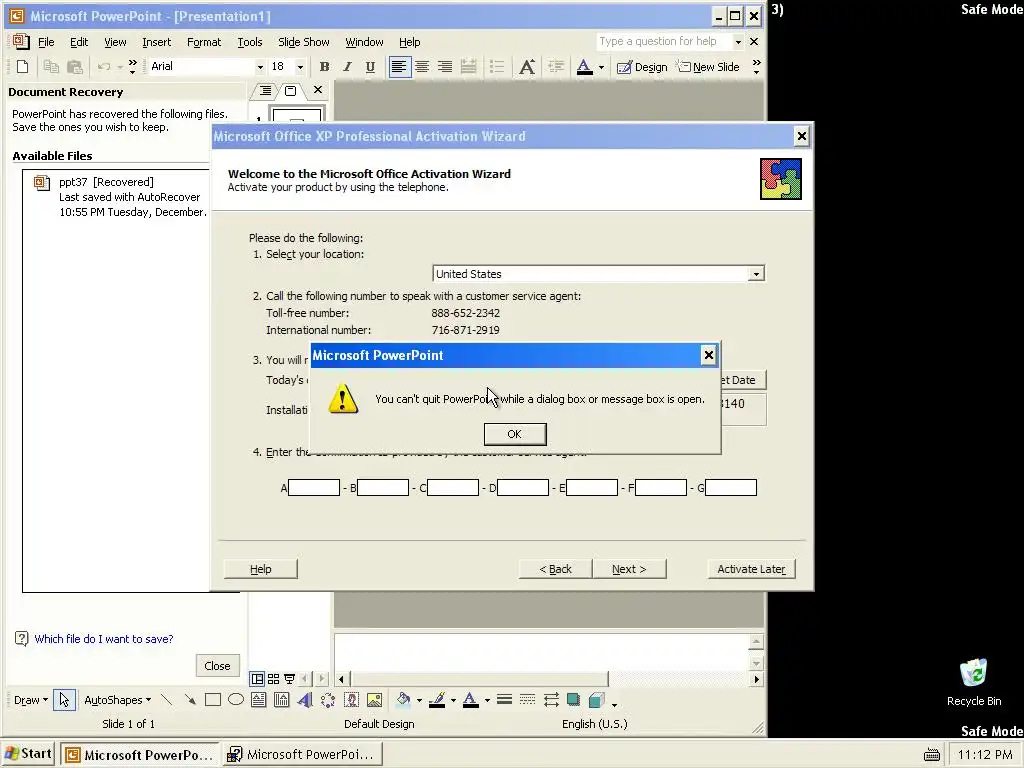The height and width of the screenshot is (768, 1024).
Task: Open the Undo history dropdown arrow
Action: [x=120, y=67]
